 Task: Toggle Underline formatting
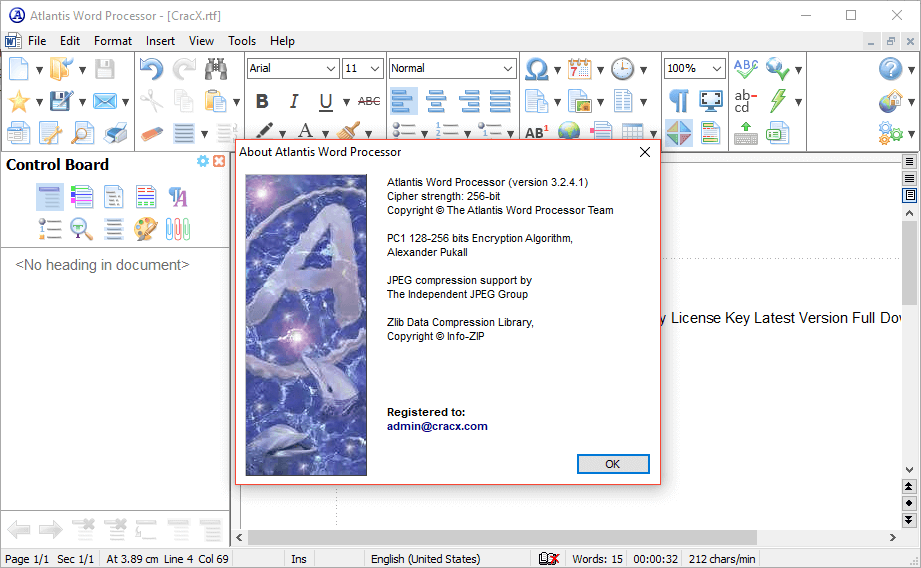coord(325,102)
